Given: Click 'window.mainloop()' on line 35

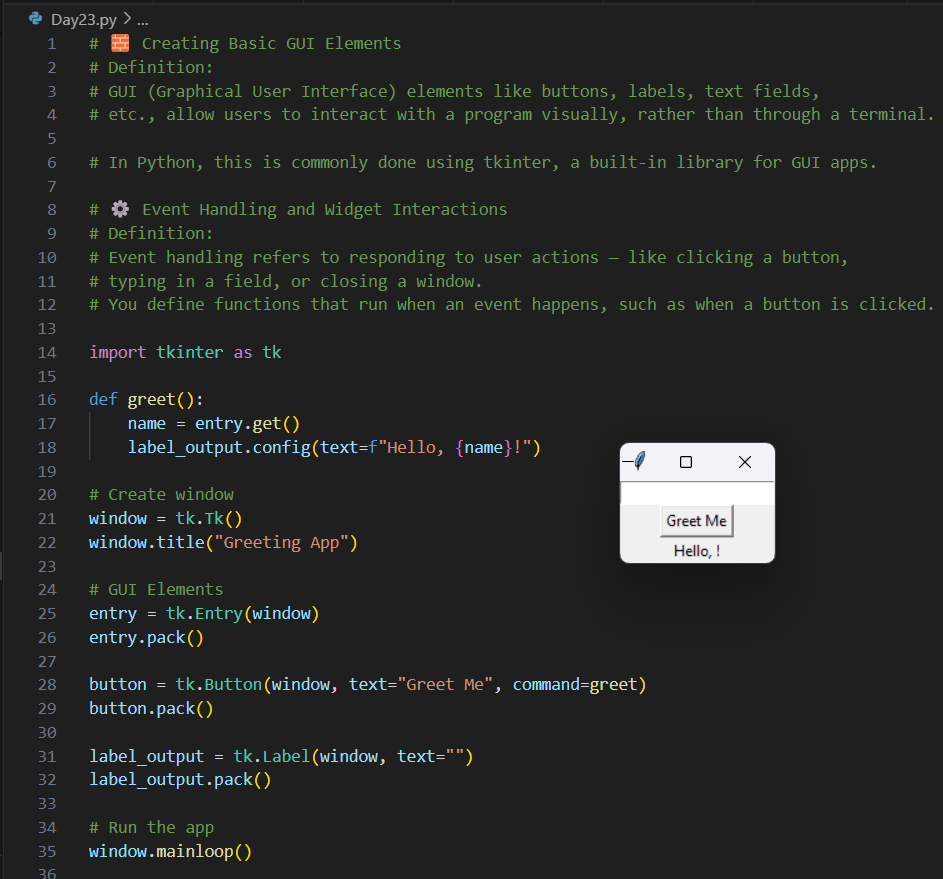Looking at the screenshot, I should (170, 851).
